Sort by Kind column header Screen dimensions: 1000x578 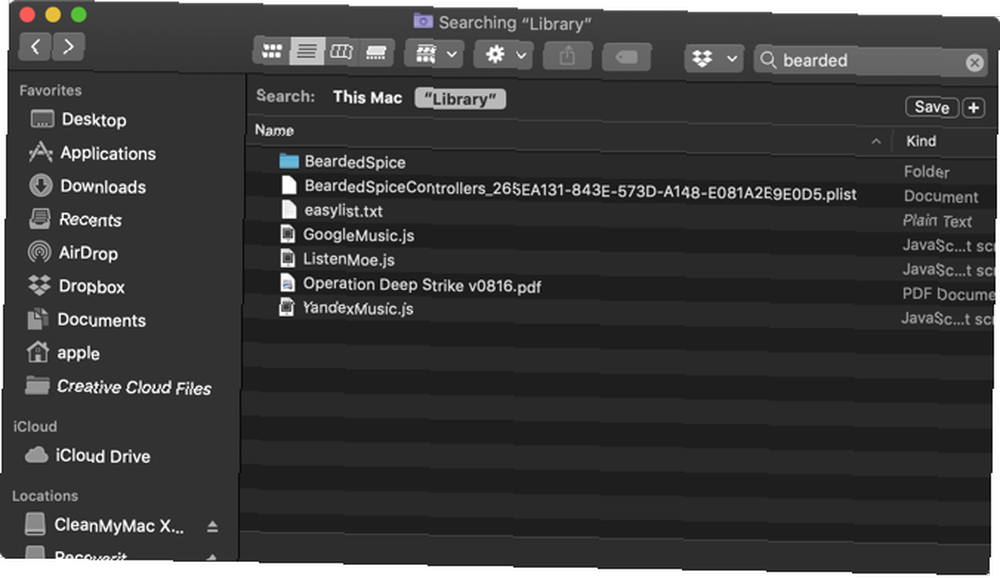click(921, 141)
